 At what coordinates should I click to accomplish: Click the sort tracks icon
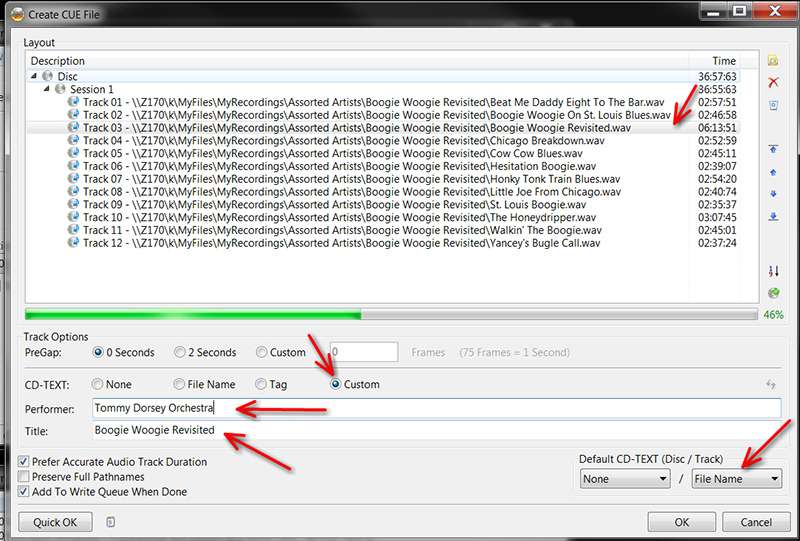[773, 271]
